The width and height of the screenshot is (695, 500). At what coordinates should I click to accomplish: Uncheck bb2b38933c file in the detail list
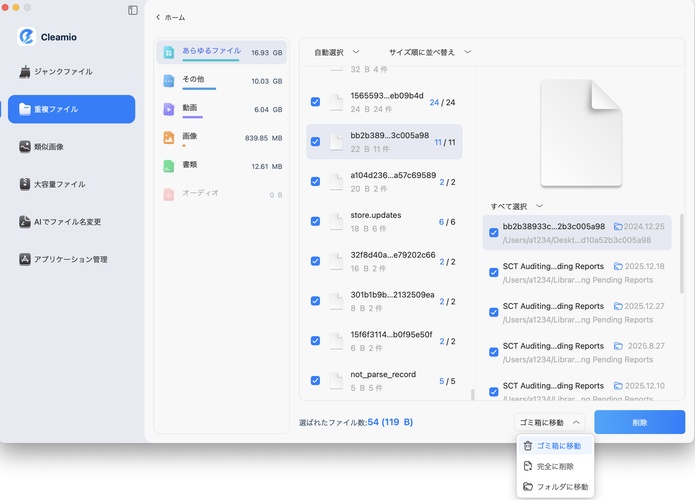[494, 233]
